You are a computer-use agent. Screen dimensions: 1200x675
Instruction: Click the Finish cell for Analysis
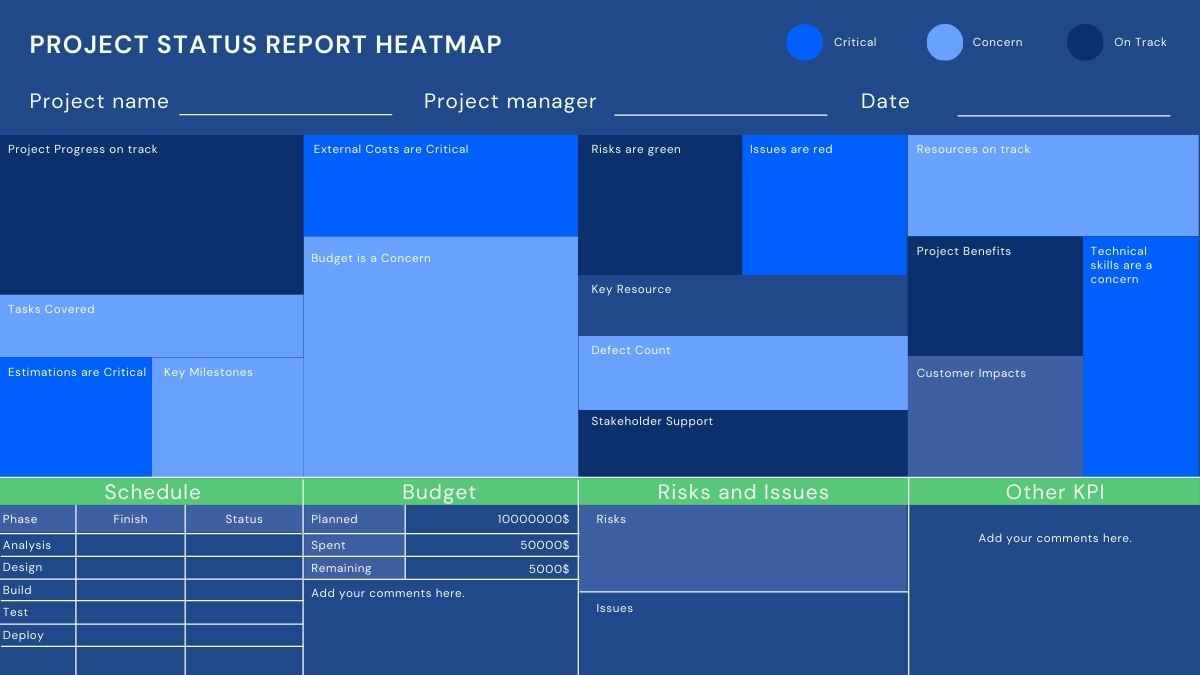click(130, 545)
